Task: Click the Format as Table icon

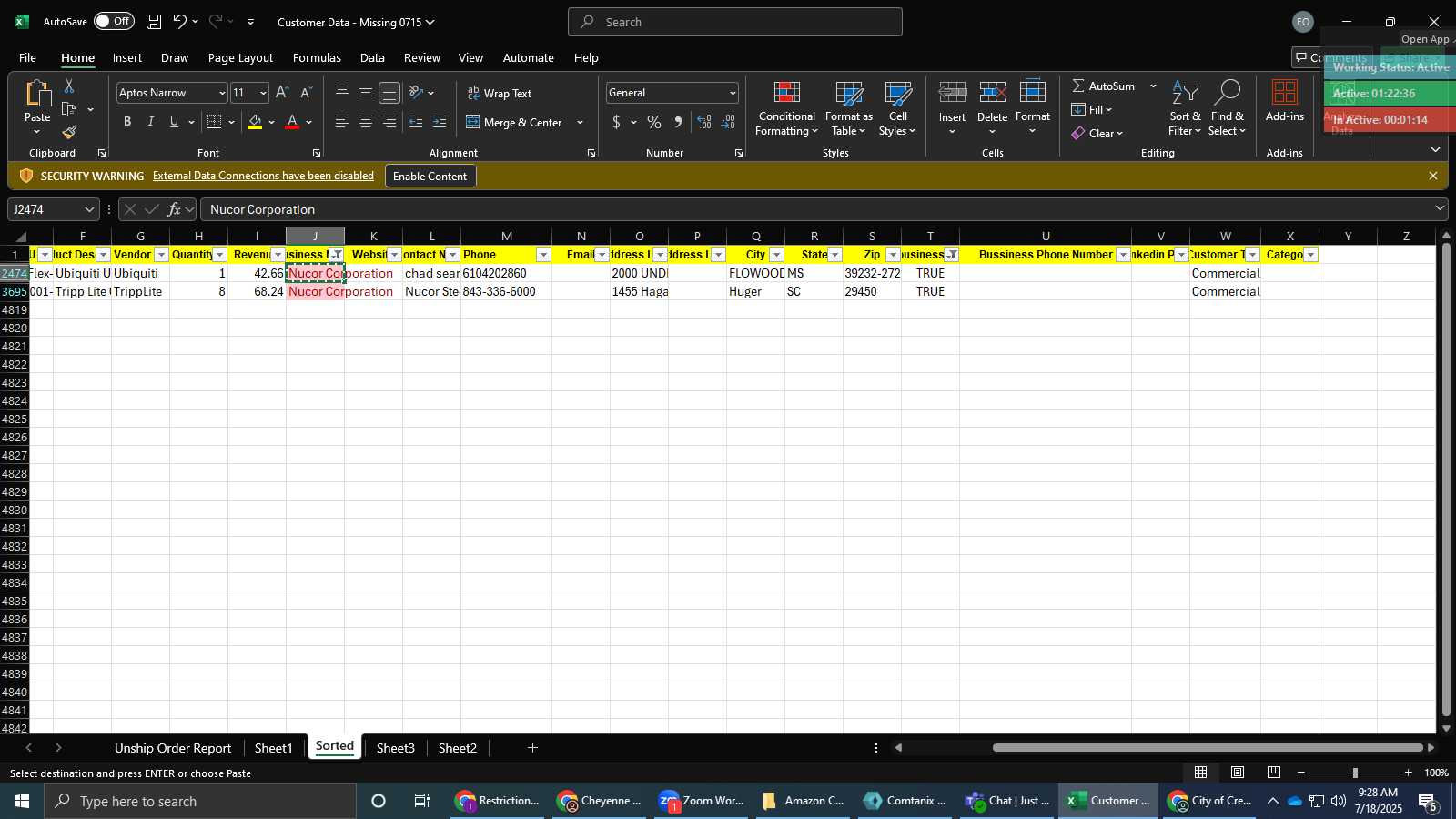Action: (x=849, y=109)
